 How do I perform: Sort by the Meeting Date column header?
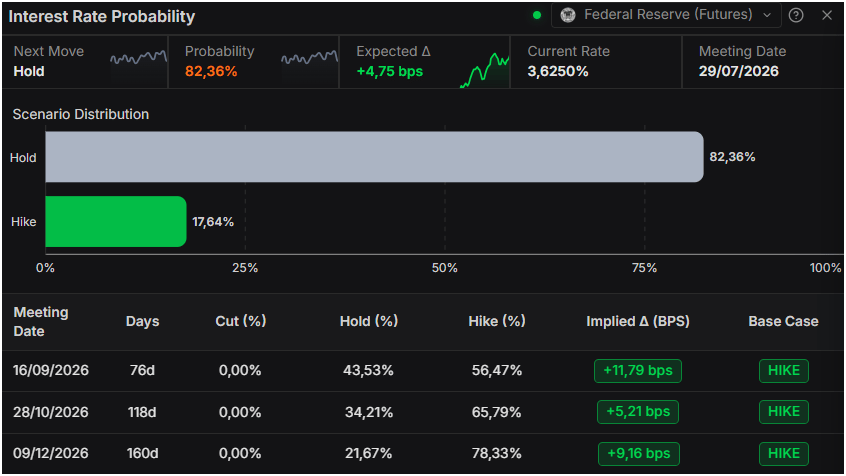(41, 322)
